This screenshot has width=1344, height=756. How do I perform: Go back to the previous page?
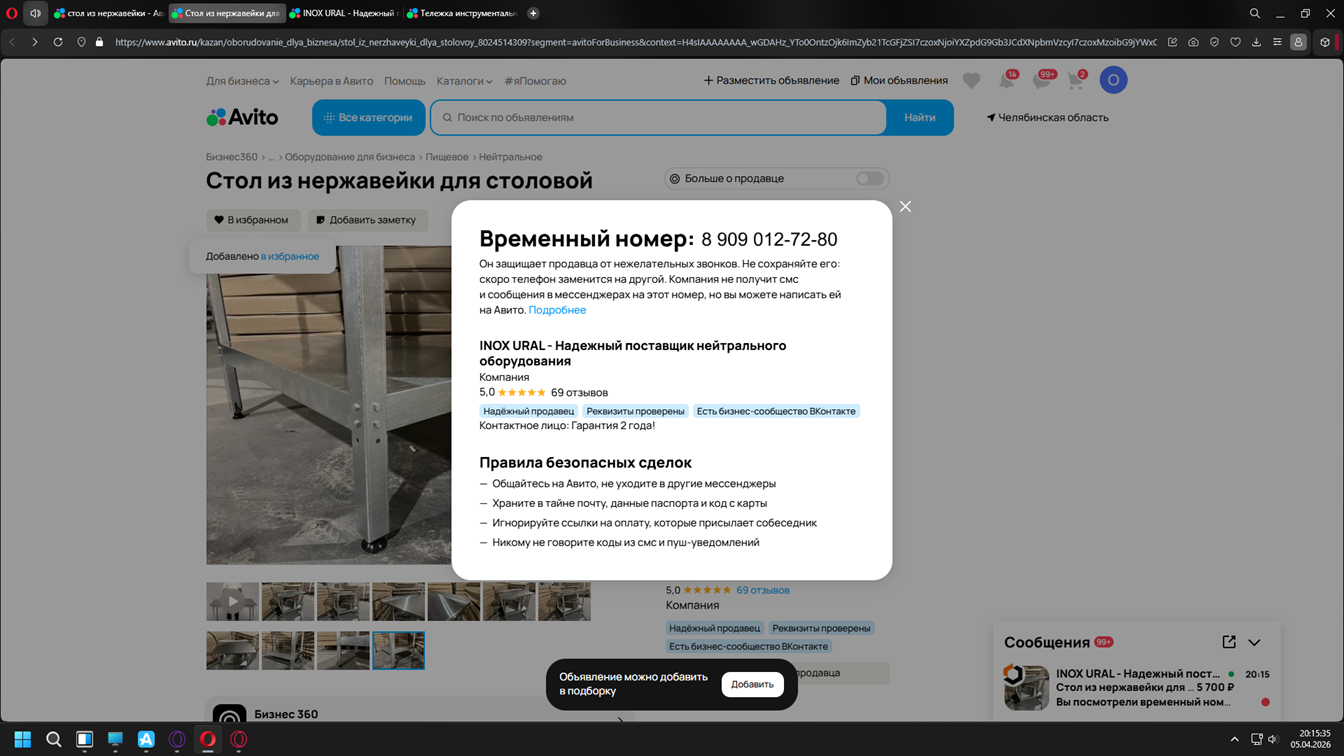tap(12, 42)
